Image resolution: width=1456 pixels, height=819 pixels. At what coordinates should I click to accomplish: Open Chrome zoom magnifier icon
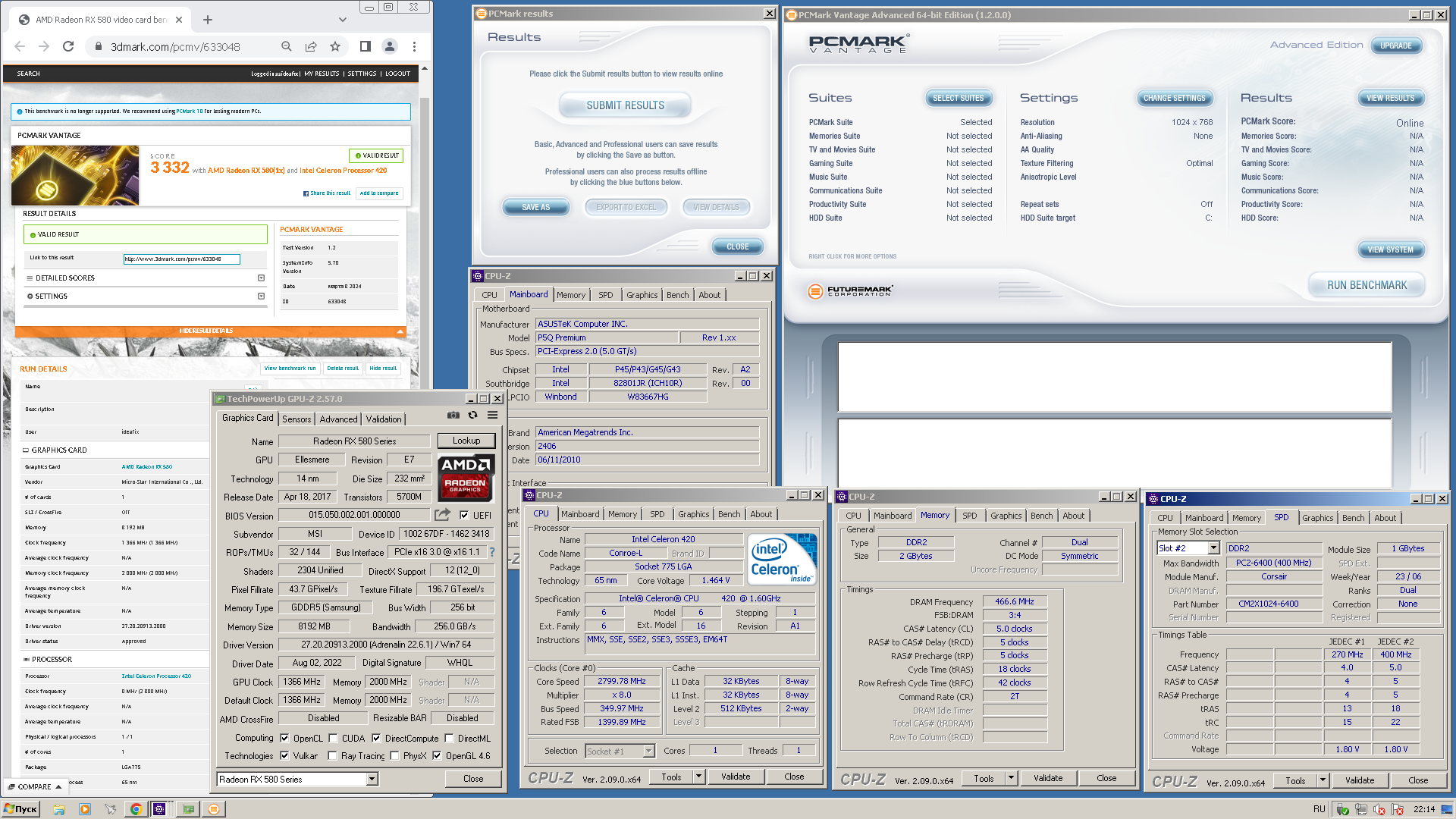click(x=287, y=46)
